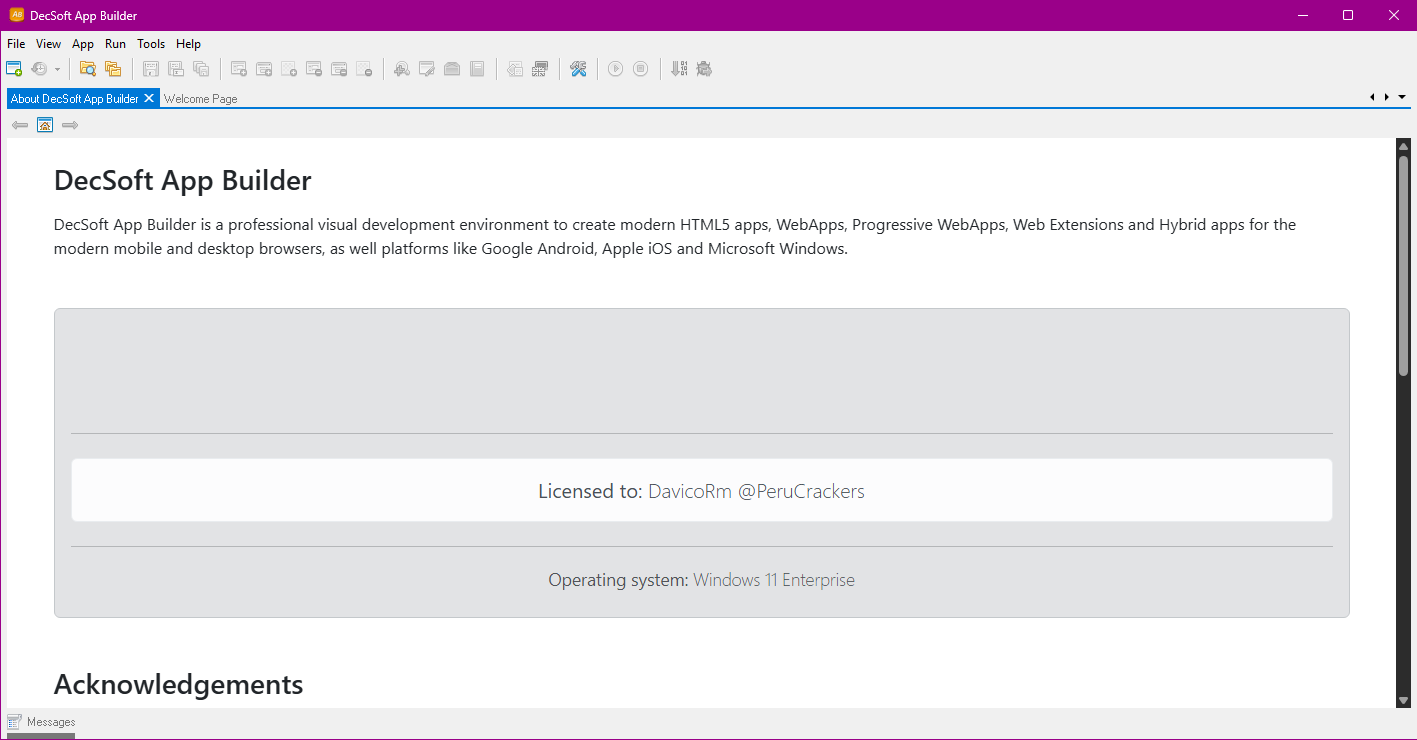The image size is (1417, 740).
Task: Open the File menu
Action: pyautogui.click(x=16, y=44)
